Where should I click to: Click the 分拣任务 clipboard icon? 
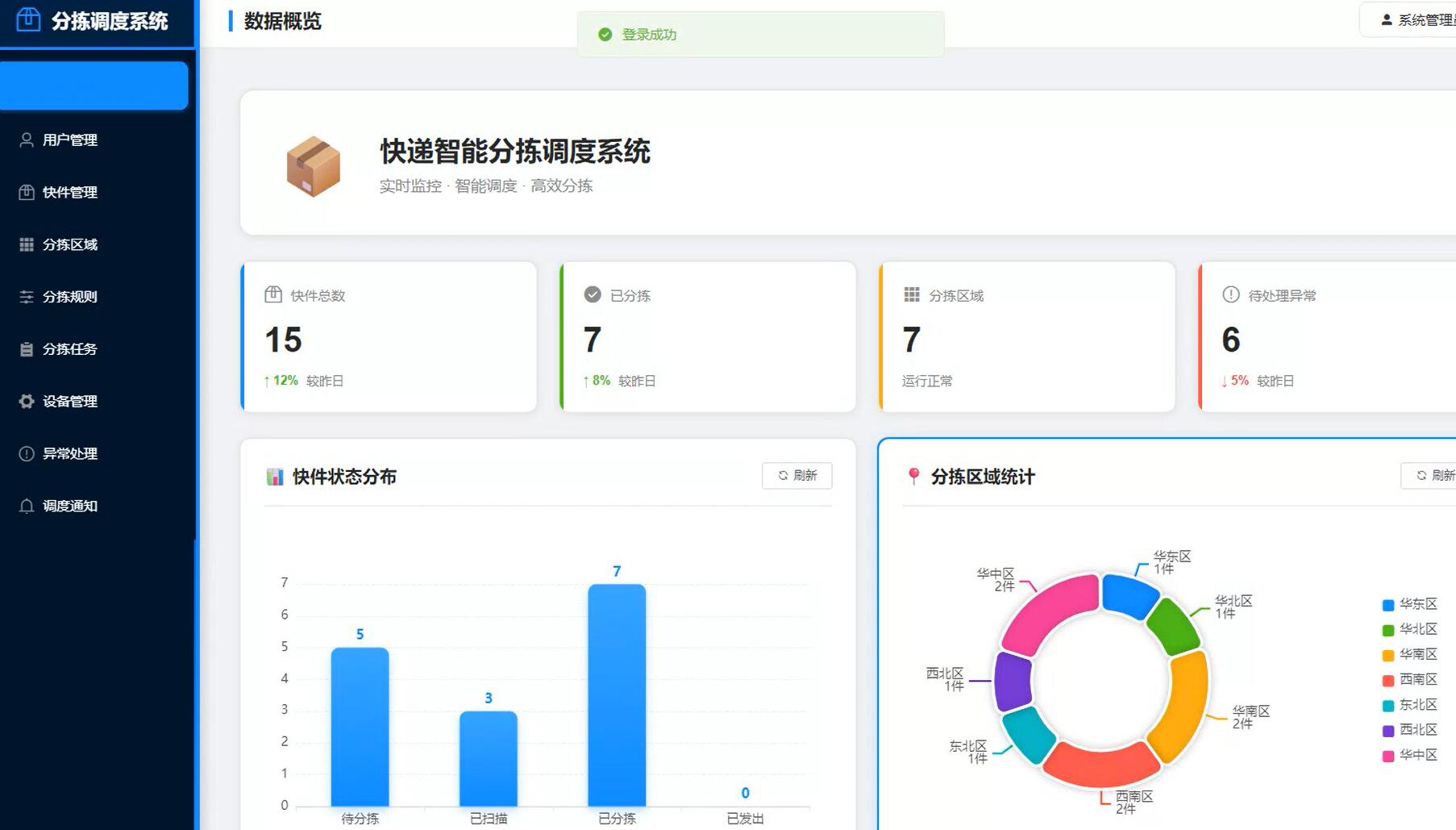click(x=27, y=350)
